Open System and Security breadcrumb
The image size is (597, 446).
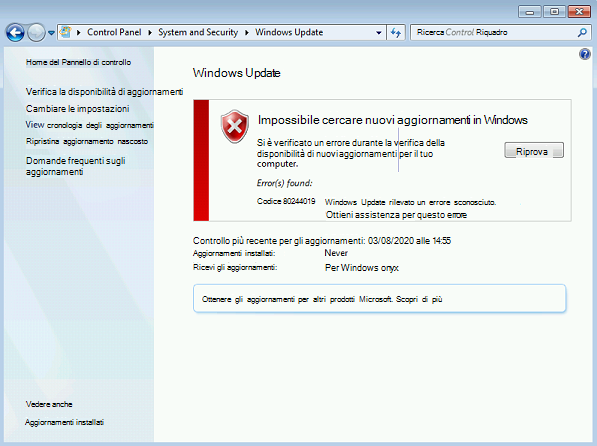coord(198,32)
